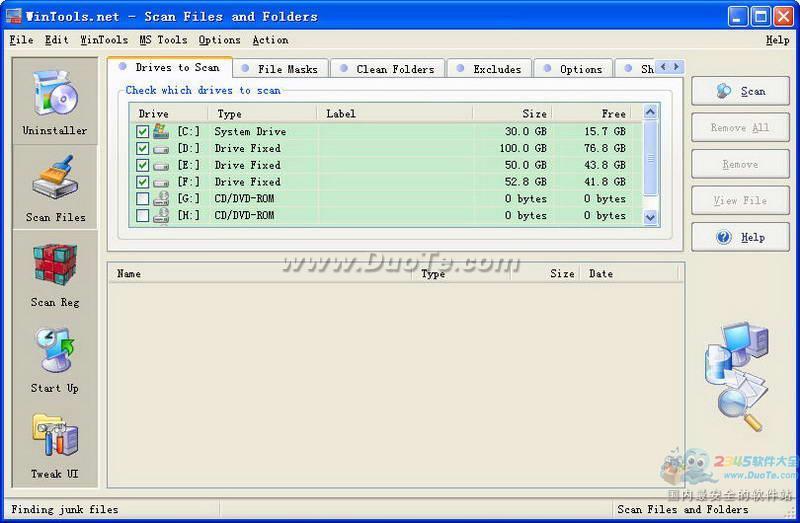
Task: Select the Scan Files sidebar tool
Action: click(x=55, y=188)
